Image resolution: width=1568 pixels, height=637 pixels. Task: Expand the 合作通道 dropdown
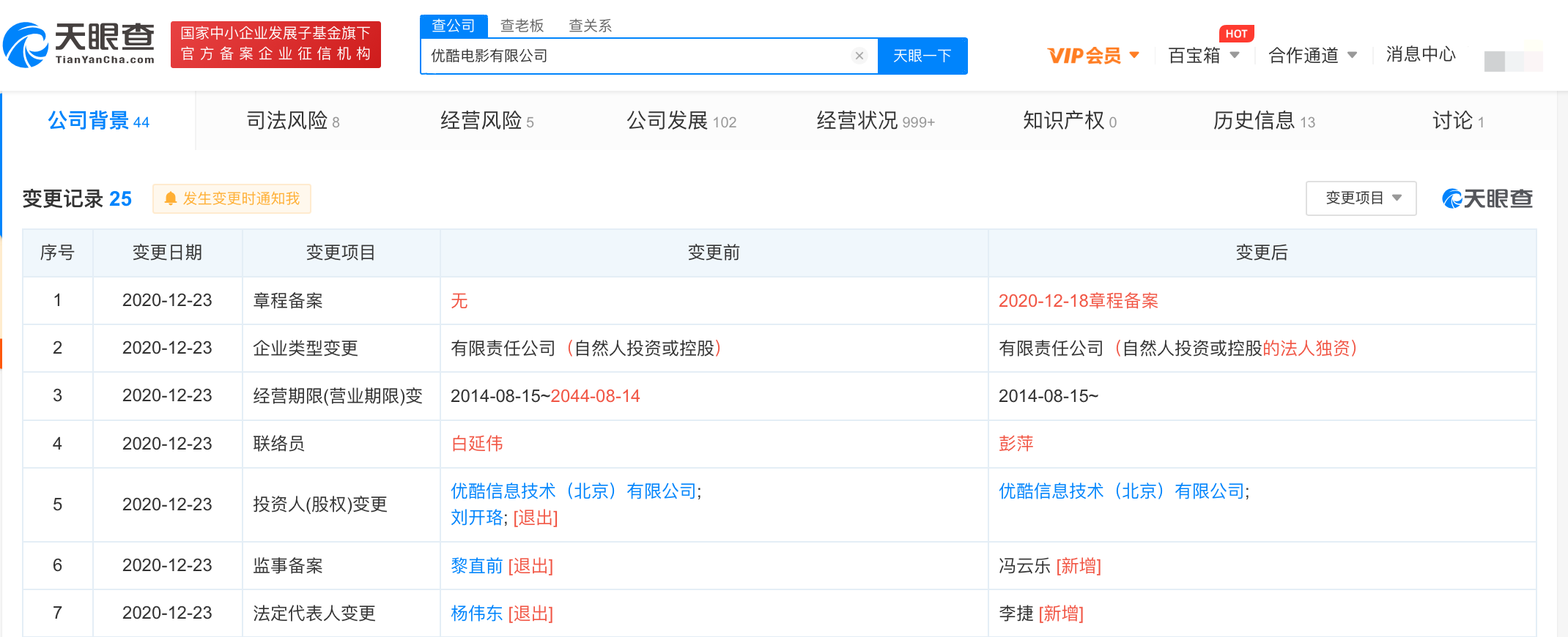pyautogui.click(x=1312, y=56)
